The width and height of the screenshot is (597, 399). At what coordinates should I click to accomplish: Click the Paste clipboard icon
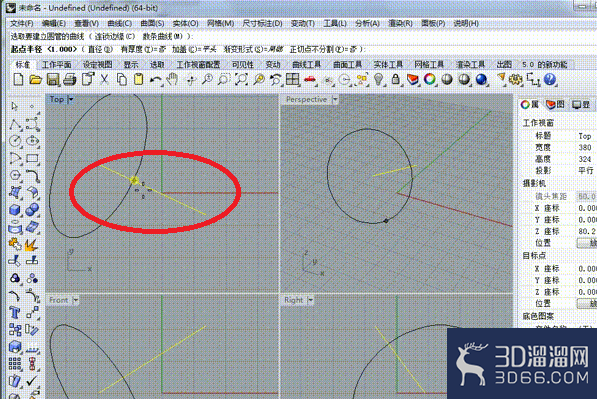139,79
